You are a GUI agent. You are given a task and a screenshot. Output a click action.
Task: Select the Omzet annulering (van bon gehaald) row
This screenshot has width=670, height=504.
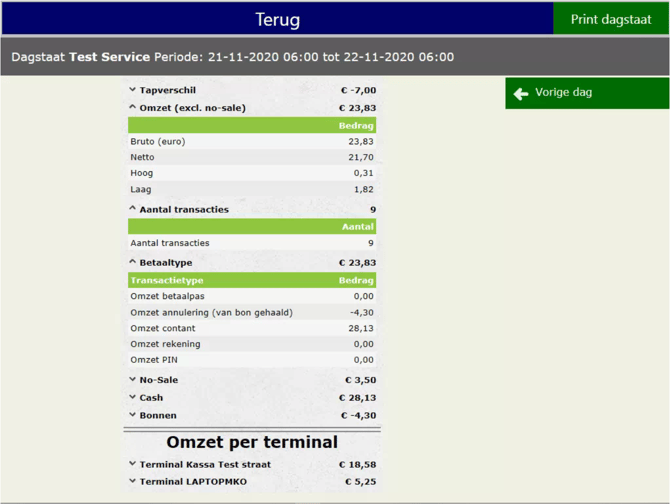coord(252,313)
